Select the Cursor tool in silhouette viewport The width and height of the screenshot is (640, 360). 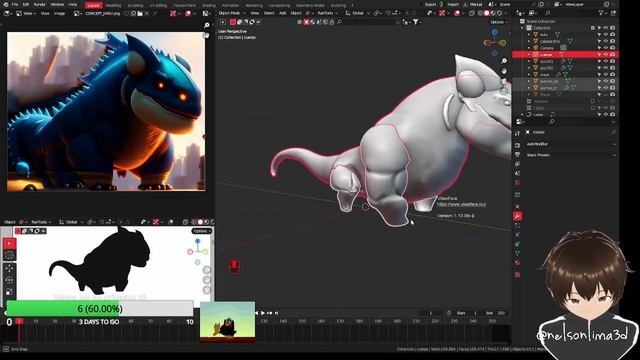point(9,255)
